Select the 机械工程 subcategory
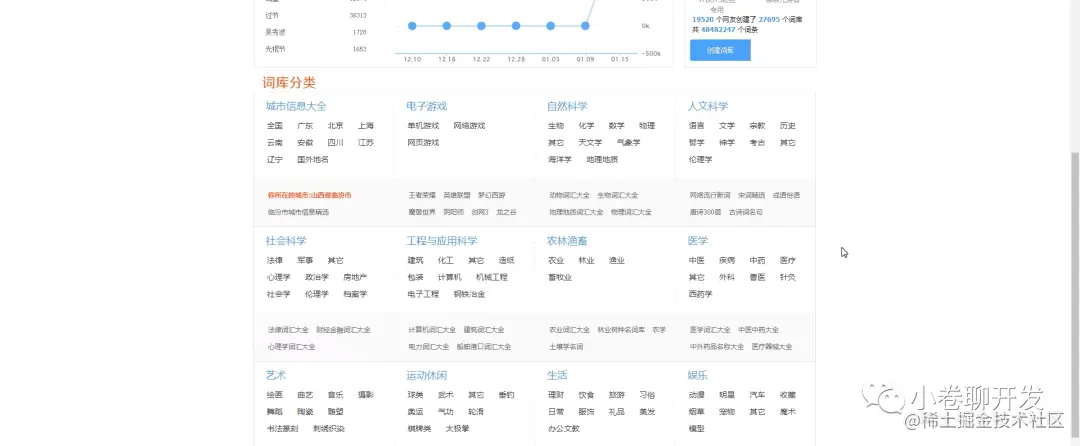The width and height of the screenshot is (1080, 446). click(491, 277)
